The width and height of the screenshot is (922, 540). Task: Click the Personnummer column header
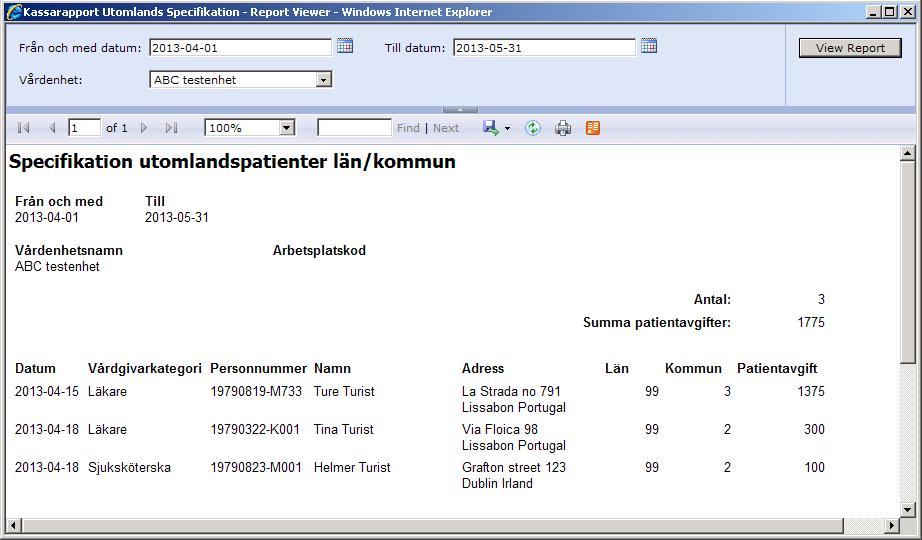pyautogui.click(x=258, y=368)
